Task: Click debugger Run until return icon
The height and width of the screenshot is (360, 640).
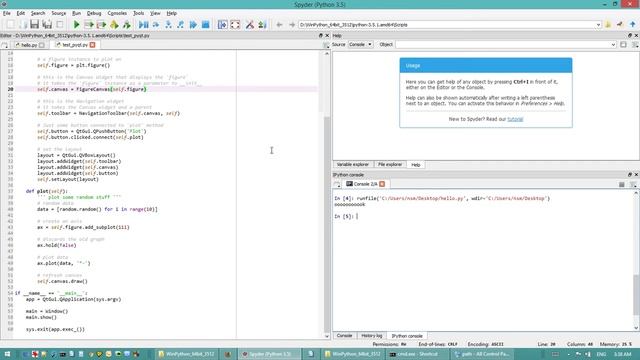Action: [180, 24]
